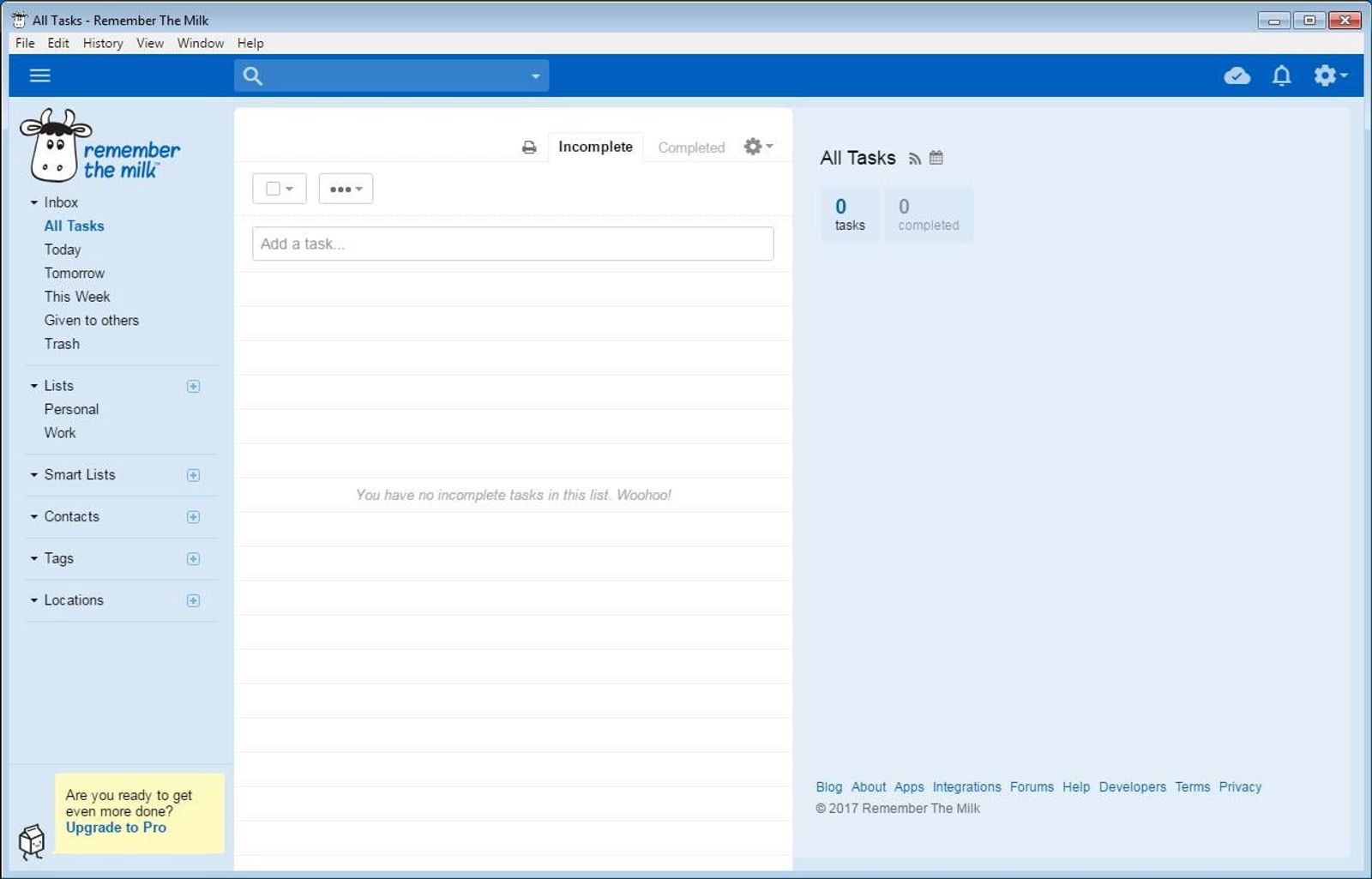The height and width of the screenshot is (879, 1372).
Task: Click the print icon
Action: pyautogui.click(x=529, y=148)
